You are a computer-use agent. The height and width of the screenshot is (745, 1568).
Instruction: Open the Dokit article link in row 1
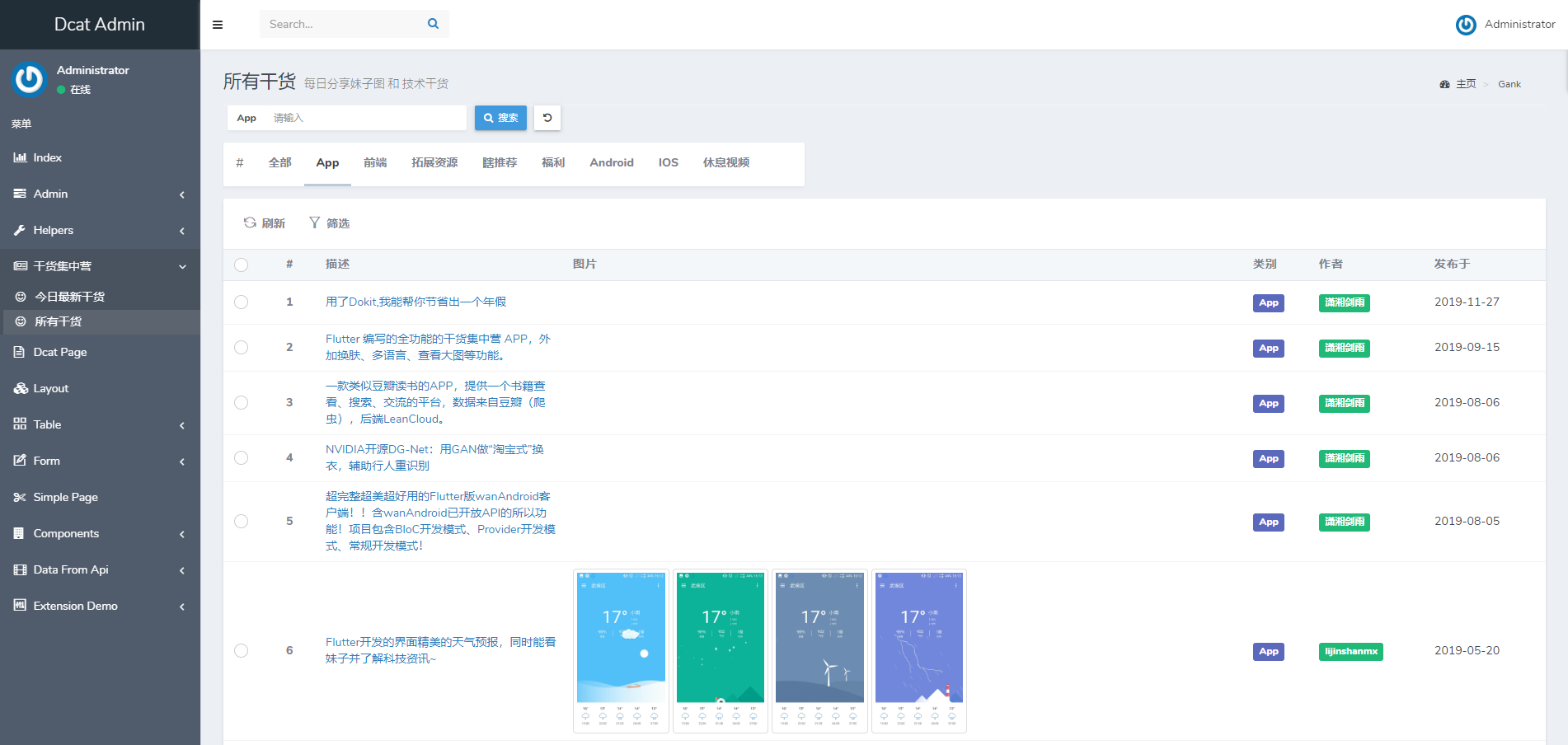tap(415, 302)
